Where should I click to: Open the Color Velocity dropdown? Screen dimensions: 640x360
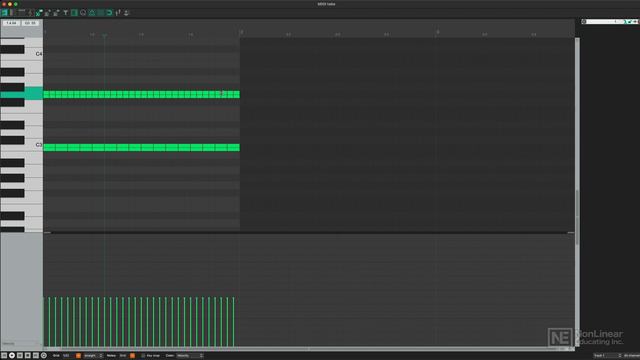190,356
